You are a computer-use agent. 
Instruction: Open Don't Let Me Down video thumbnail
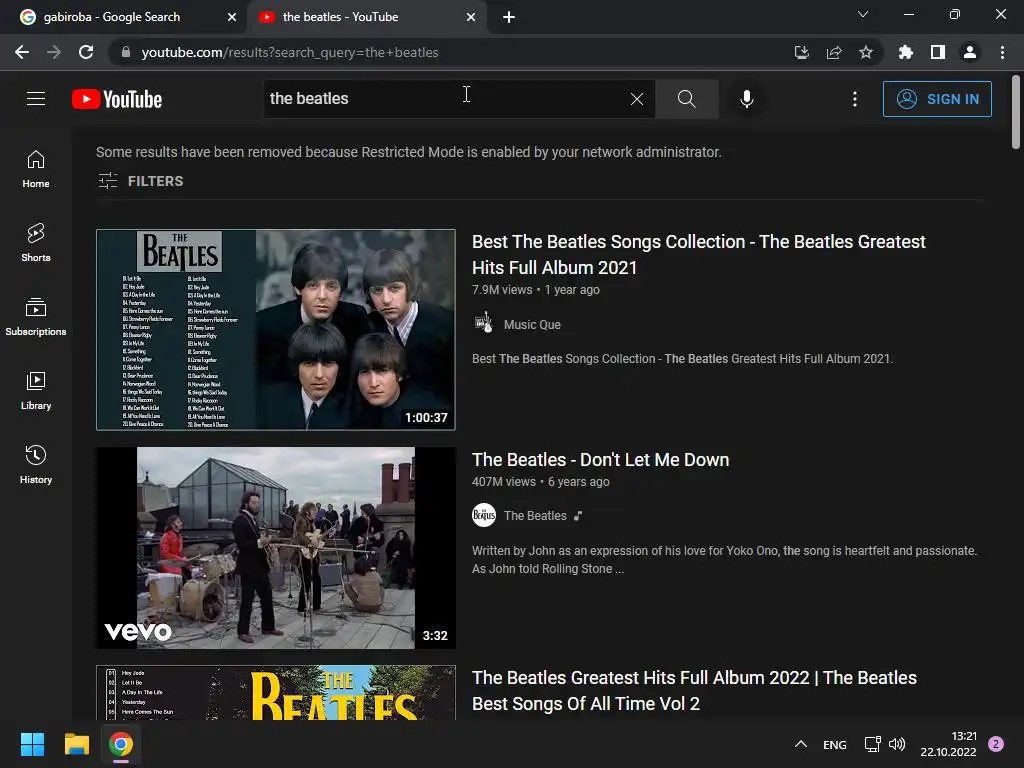pos(276,547)
